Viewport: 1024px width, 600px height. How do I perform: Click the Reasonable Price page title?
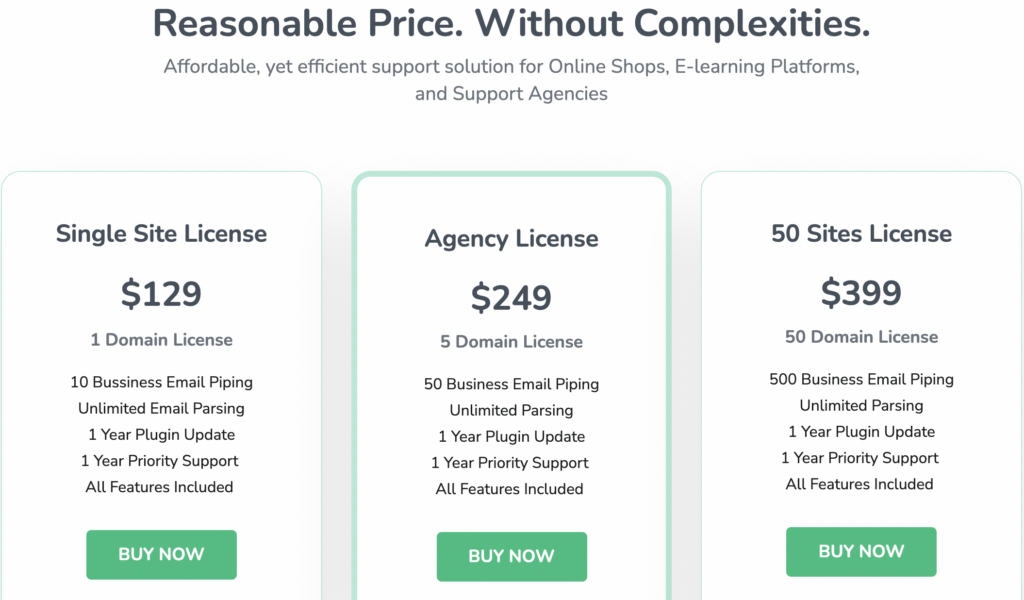coord(511,23)
